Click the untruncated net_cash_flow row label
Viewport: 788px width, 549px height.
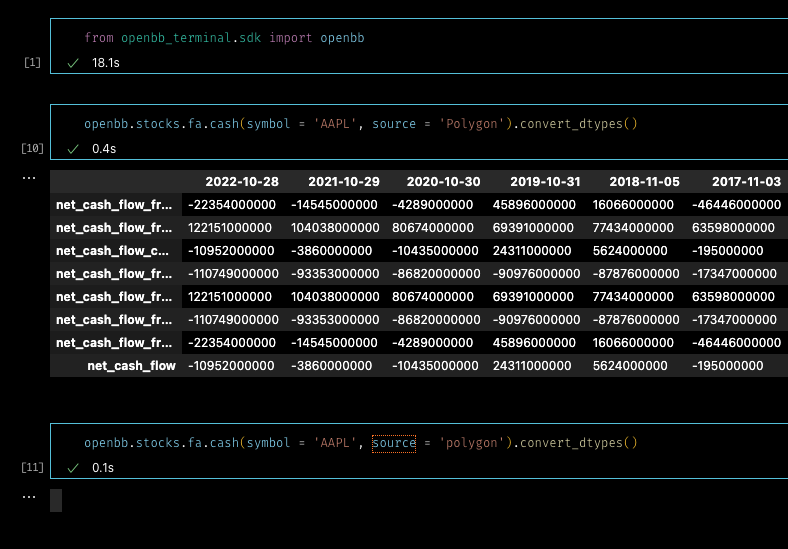click(x=132, y=365)
